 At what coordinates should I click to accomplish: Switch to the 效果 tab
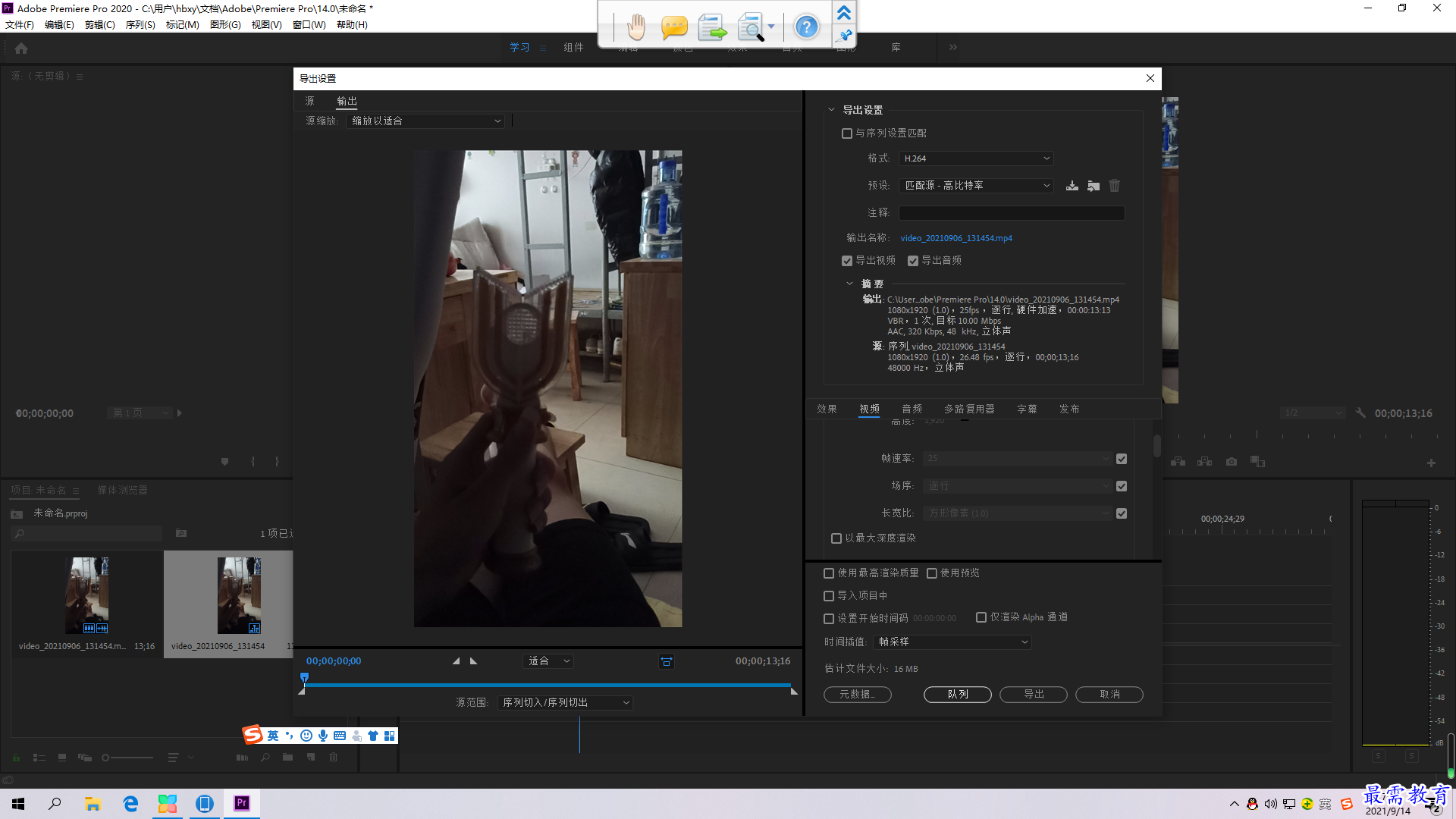tap(827, 409)
